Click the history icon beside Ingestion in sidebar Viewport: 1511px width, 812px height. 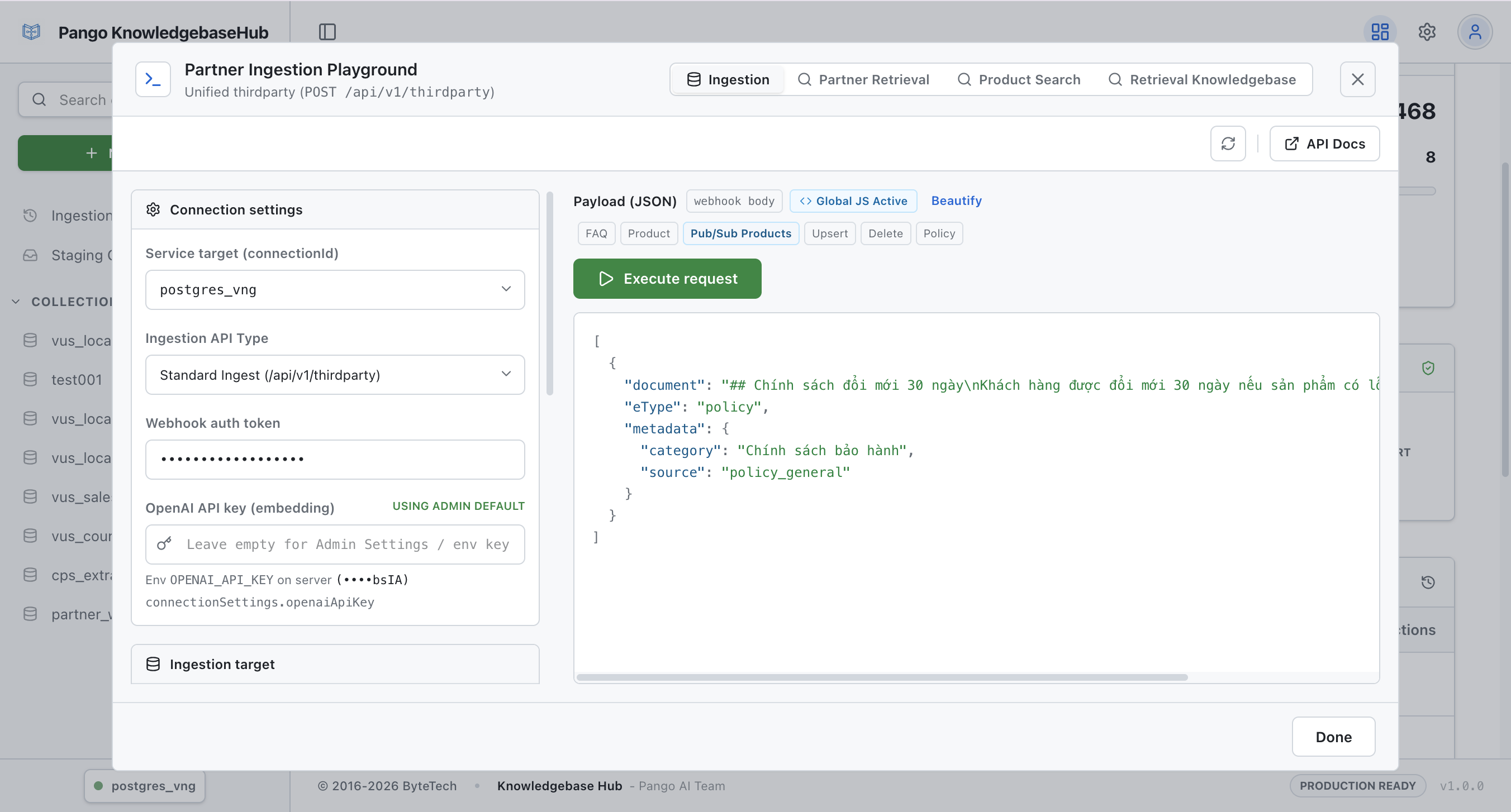coord(30,215)
